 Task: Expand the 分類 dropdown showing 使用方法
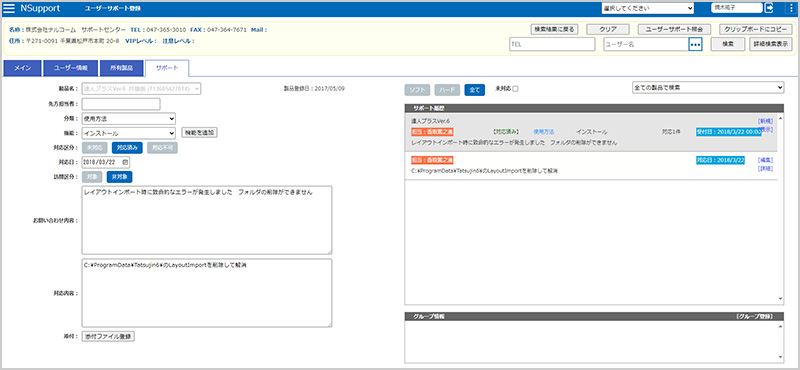click(129, 118)
